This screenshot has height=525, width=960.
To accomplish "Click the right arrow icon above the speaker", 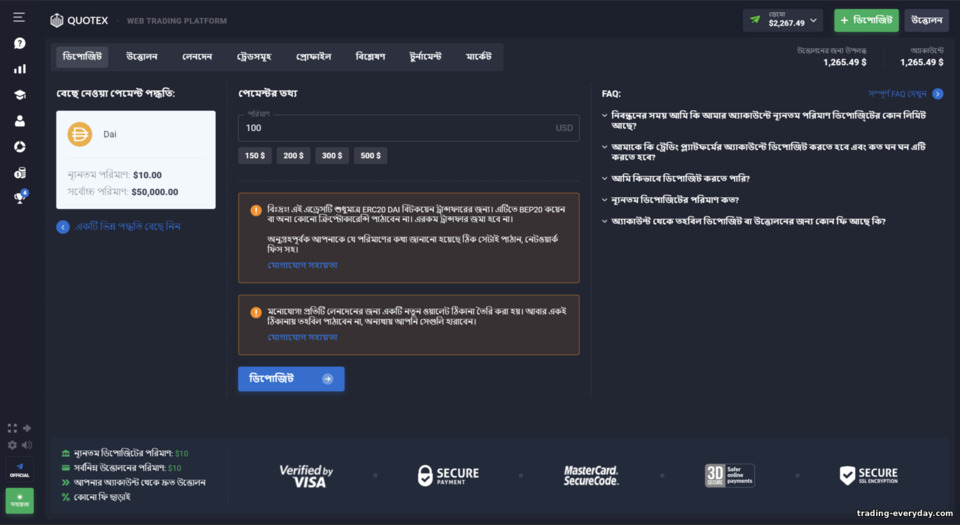I will (27, 428).
